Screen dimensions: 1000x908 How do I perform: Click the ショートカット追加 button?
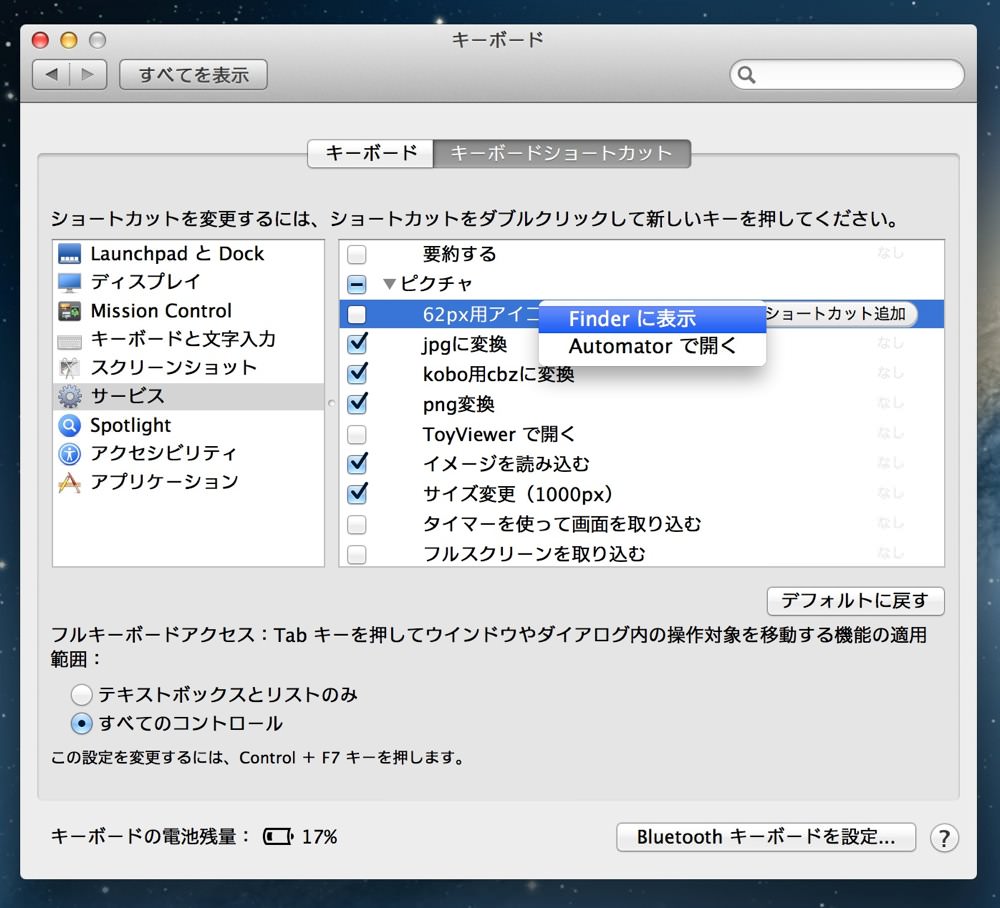pos(841,314)
